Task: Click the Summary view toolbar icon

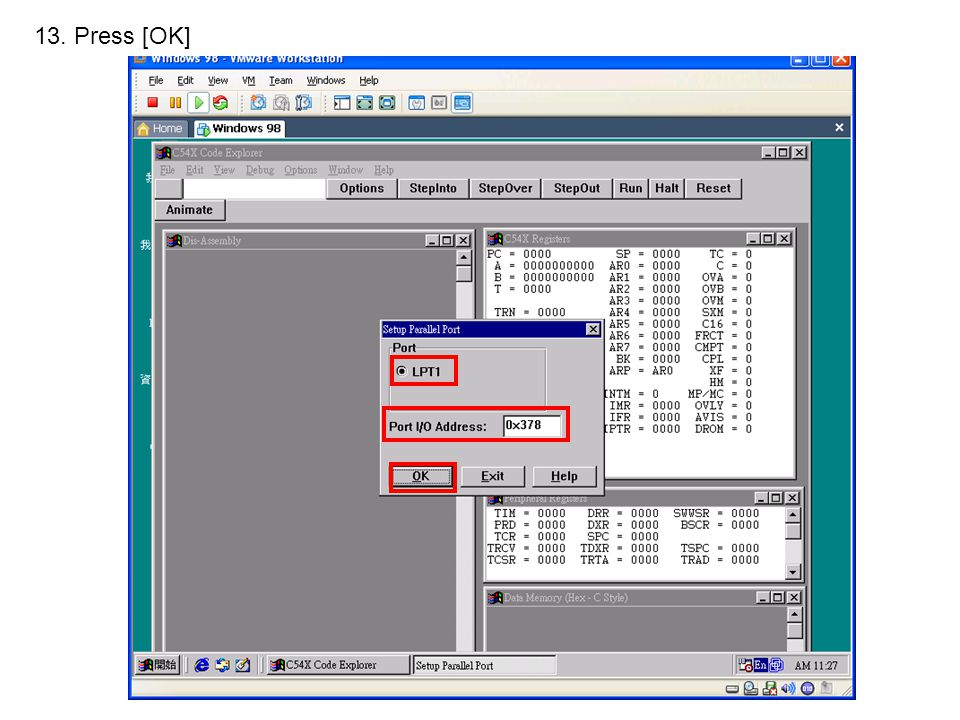Action: tap(416, 103)
